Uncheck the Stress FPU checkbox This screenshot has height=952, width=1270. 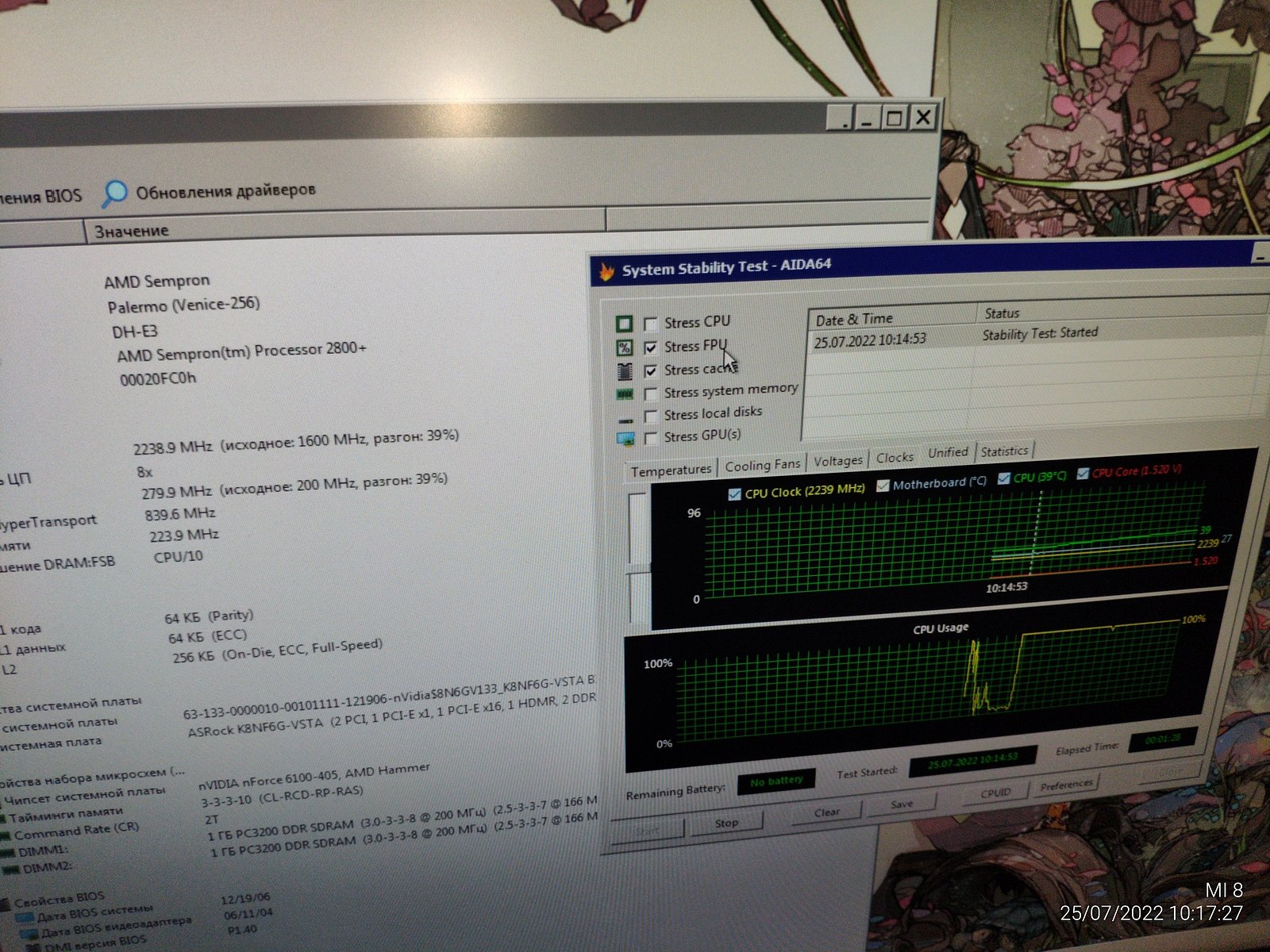[651, 347]
